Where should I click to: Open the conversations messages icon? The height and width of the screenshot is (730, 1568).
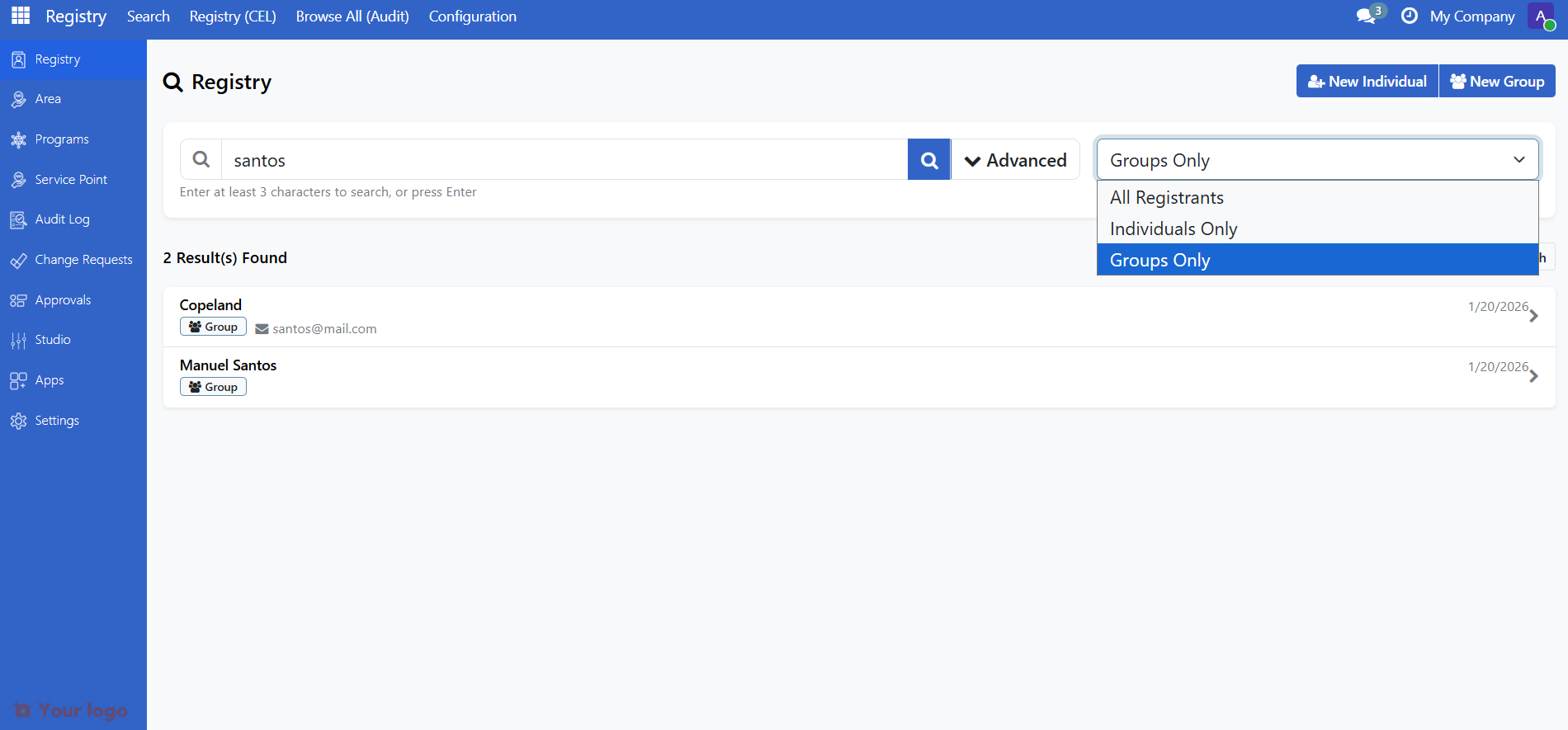[1367, 16]
